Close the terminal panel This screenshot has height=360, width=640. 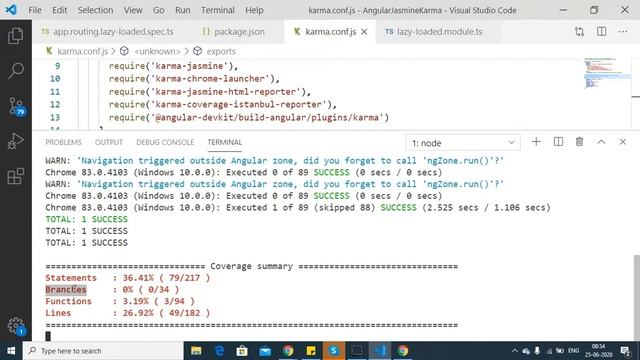pyautogui.click(x=622, y=142)
